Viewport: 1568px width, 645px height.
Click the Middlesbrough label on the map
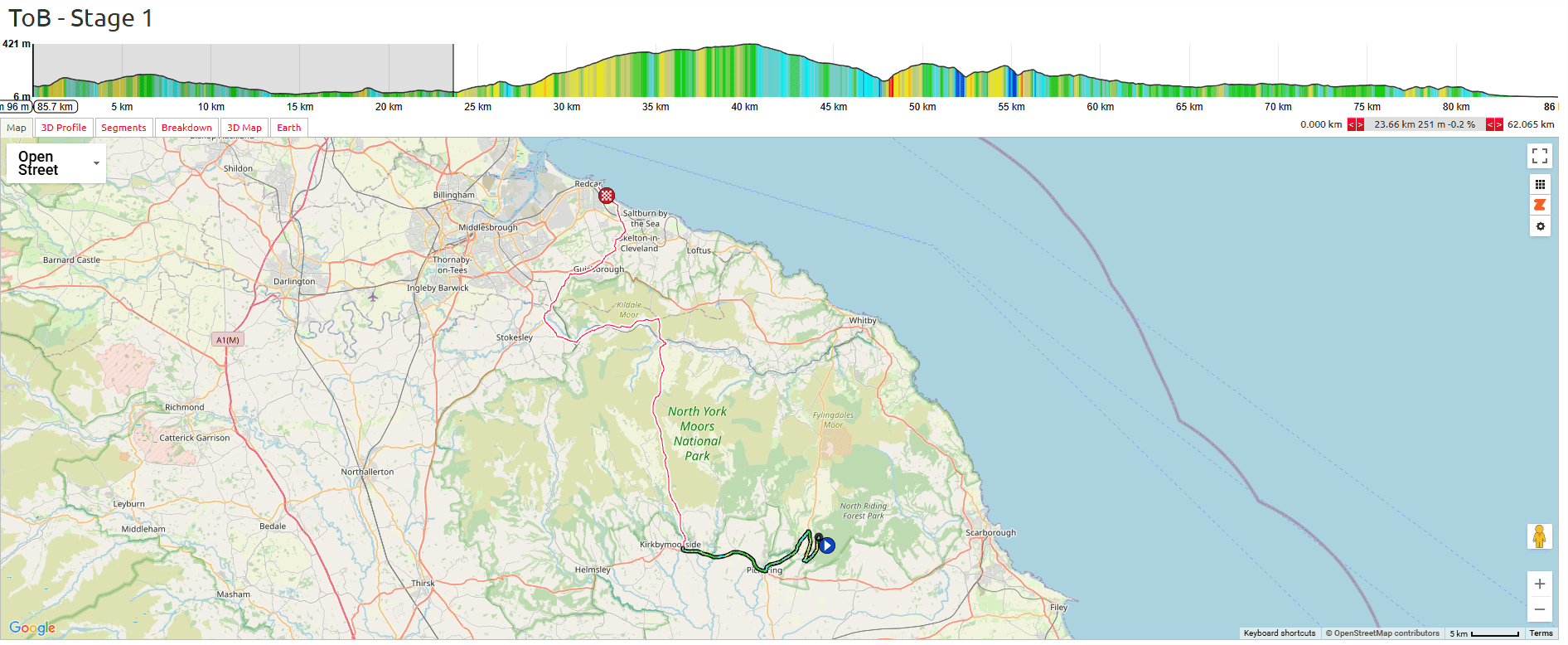488,227
